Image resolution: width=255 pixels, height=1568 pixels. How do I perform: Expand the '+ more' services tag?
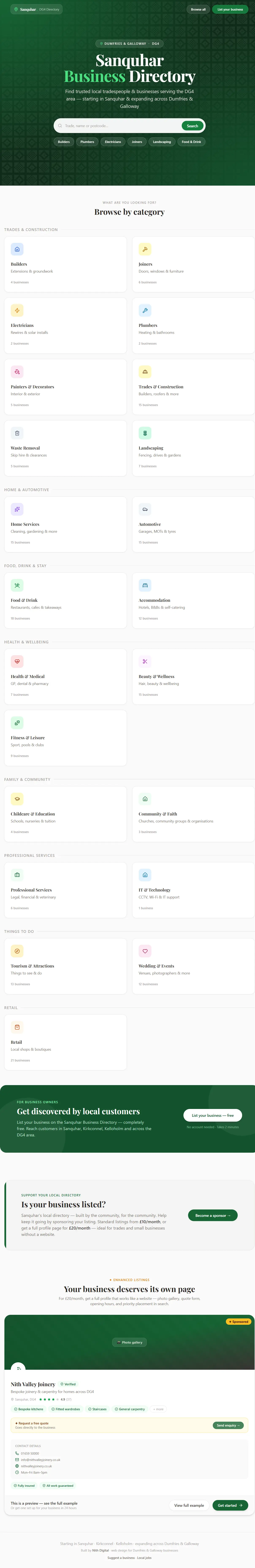[158, 1409]
